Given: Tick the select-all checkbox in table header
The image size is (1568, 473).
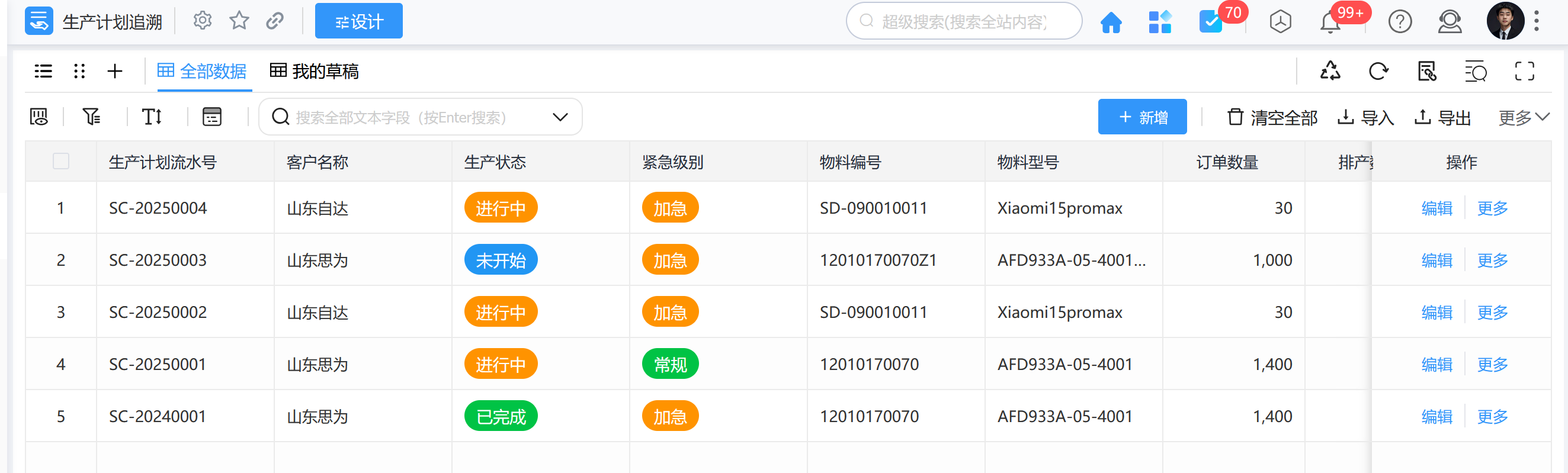Looking at the screenshot, I should pos(61,162).
